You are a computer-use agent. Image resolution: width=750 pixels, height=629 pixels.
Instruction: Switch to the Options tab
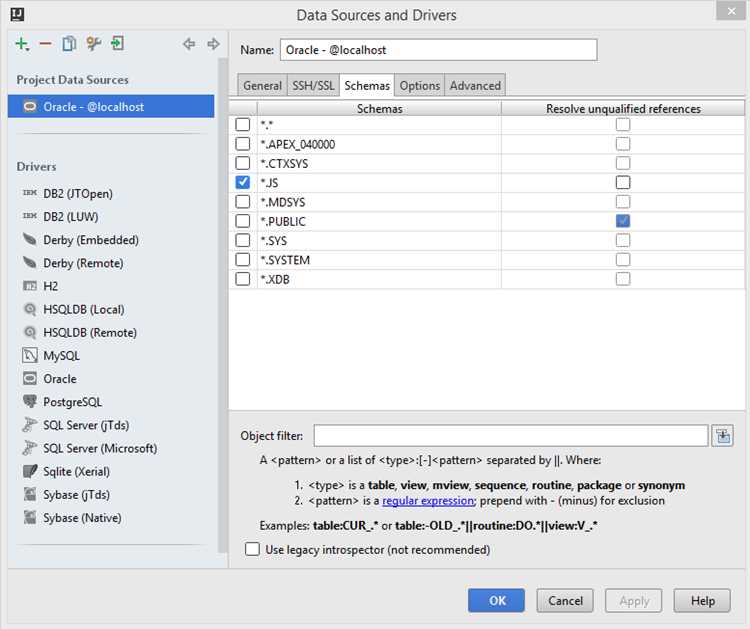click(419, 86)
